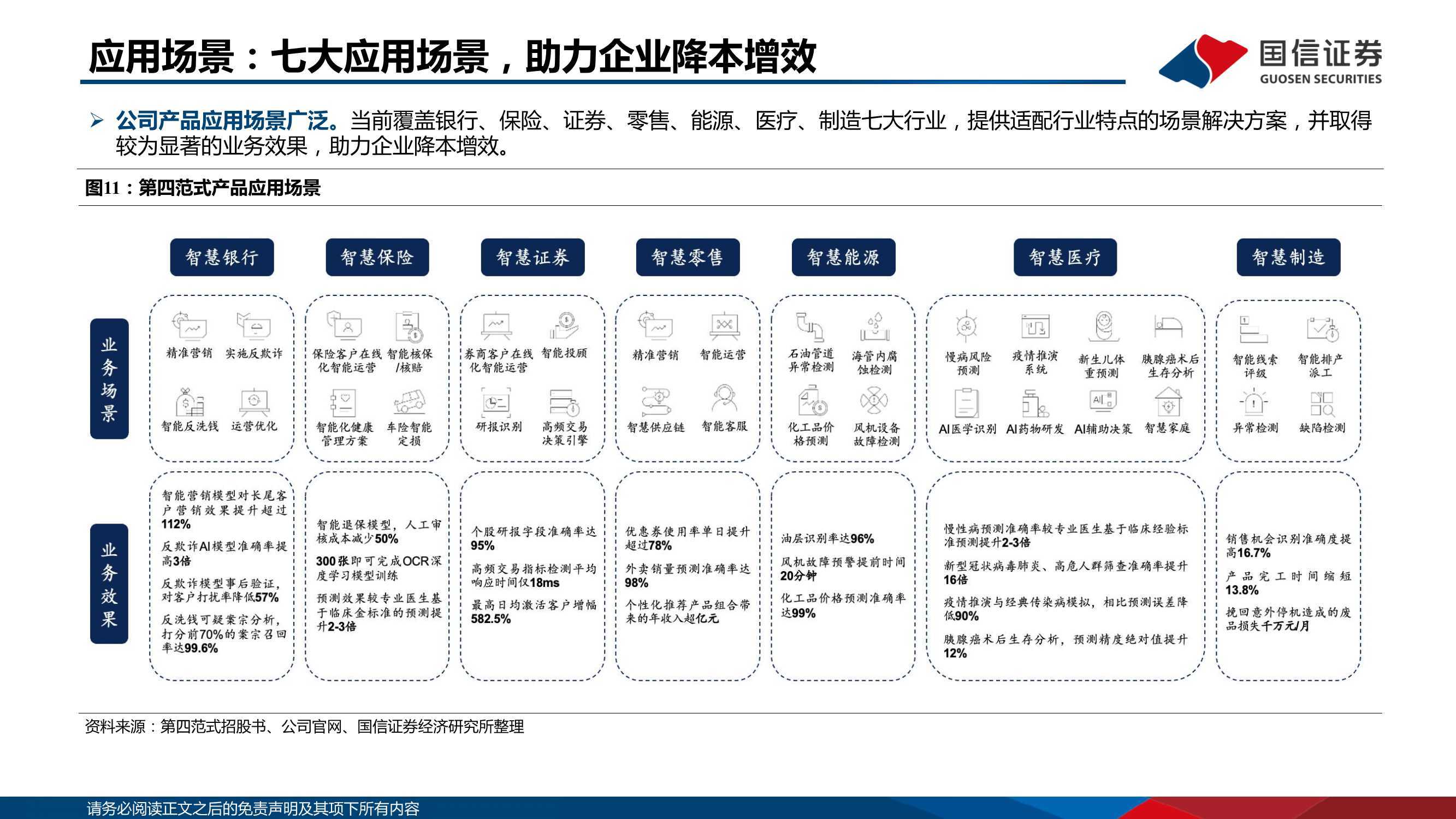Click the text 人工审核成本减少50%
This screenshot has height=819, width=1456.
pos(378,531)
